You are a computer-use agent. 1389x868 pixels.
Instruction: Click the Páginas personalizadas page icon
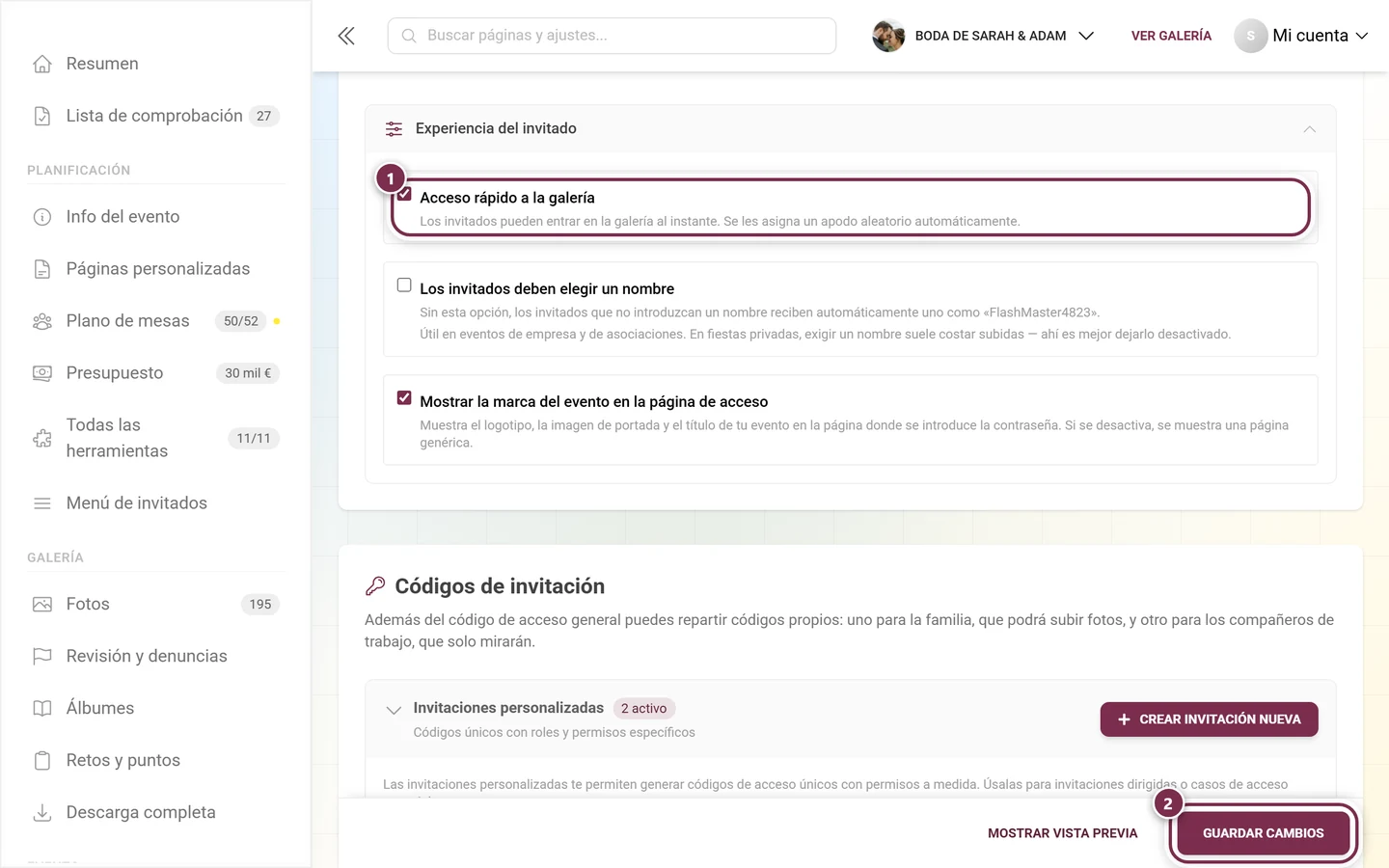point(42,269)
